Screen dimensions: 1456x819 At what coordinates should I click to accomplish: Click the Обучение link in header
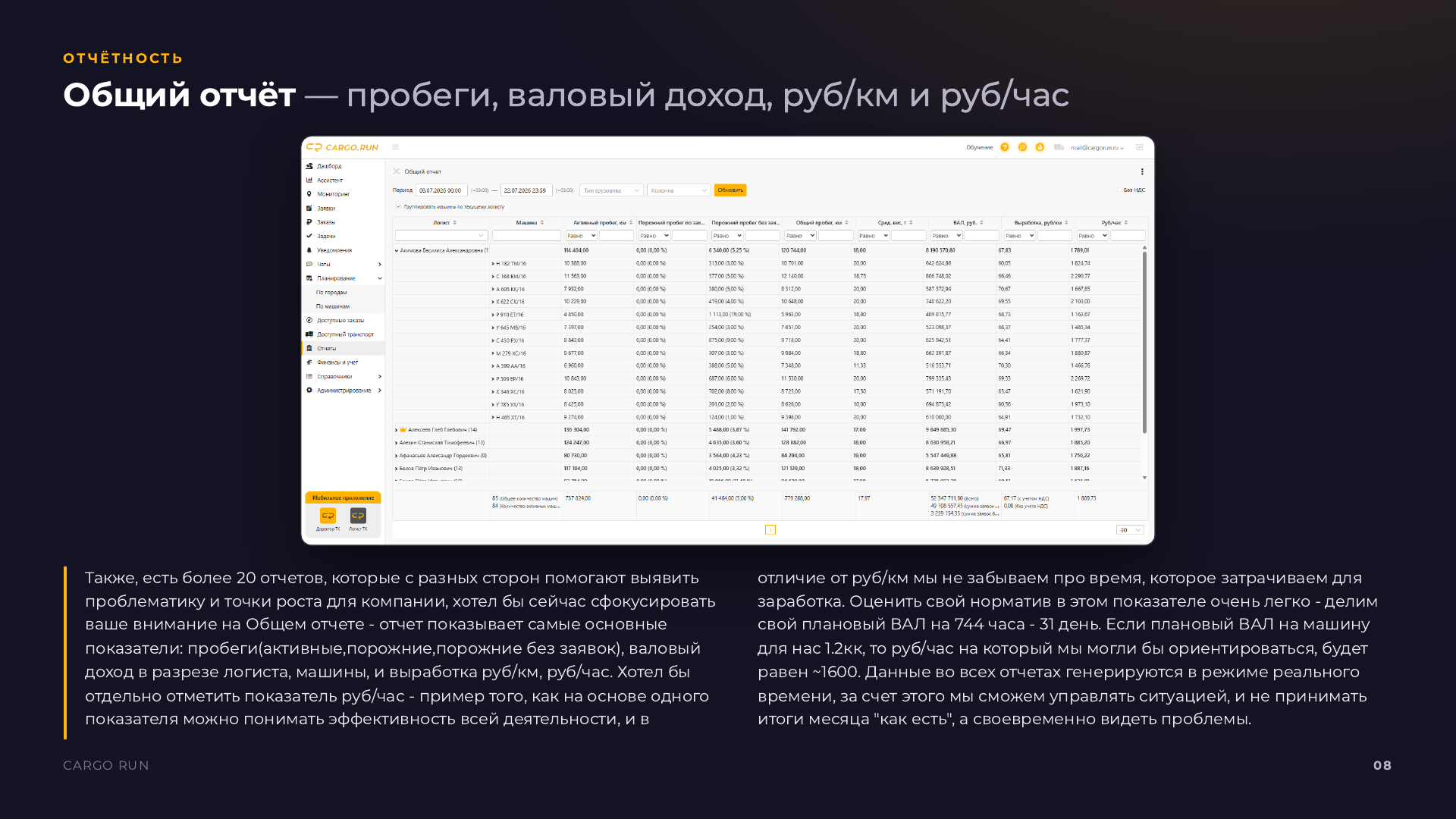[979, 148]
